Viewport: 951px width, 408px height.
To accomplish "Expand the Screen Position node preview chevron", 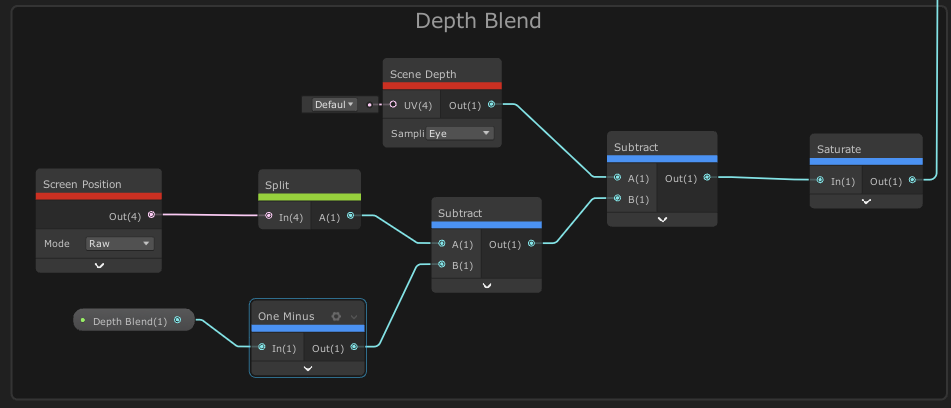I will pyautogui.click(x=99, y=265).
